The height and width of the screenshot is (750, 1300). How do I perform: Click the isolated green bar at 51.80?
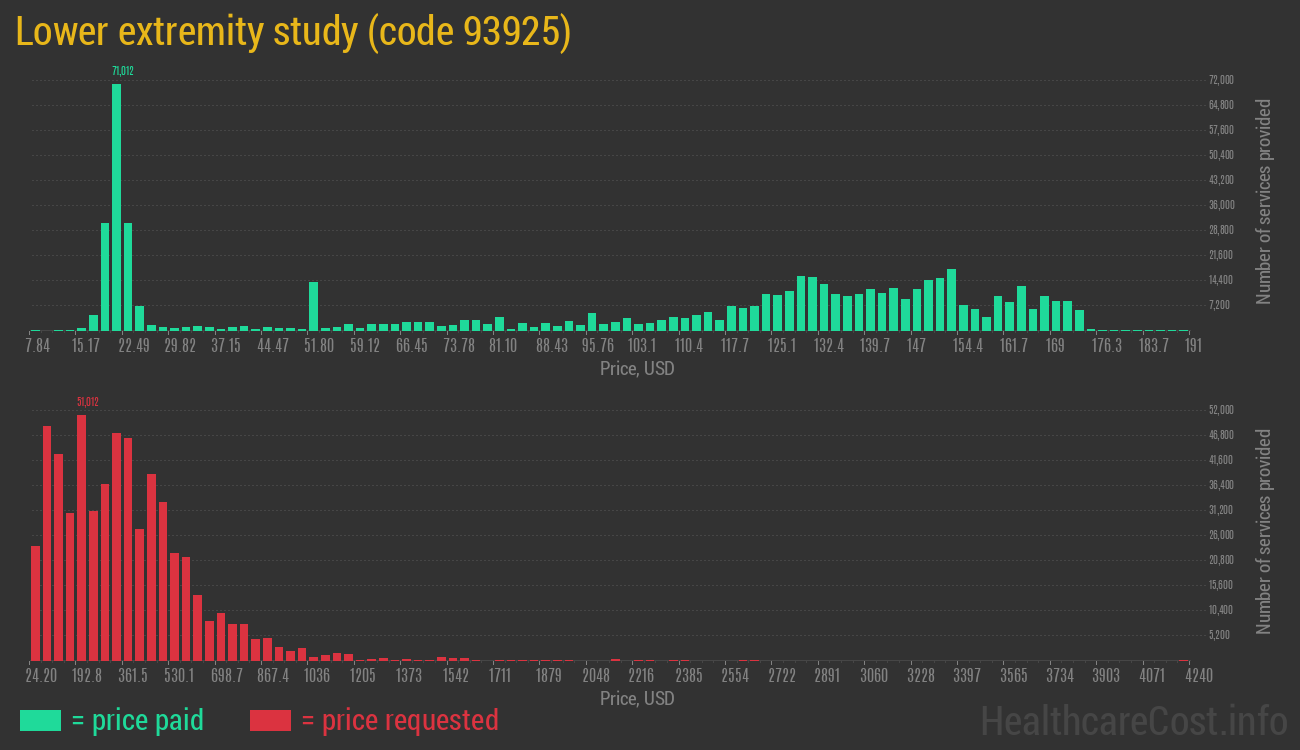tap(313, 306)
